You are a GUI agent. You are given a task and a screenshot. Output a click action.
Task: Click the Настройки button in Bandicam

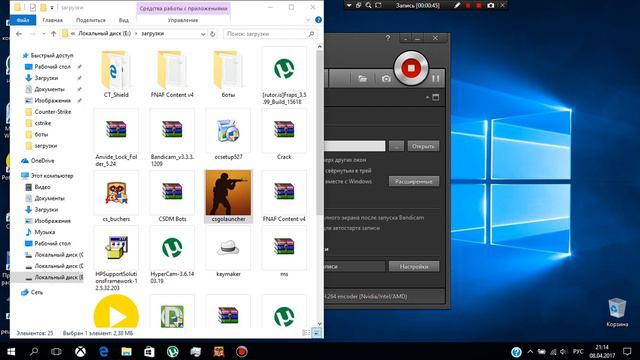click(x=414, y=267)
